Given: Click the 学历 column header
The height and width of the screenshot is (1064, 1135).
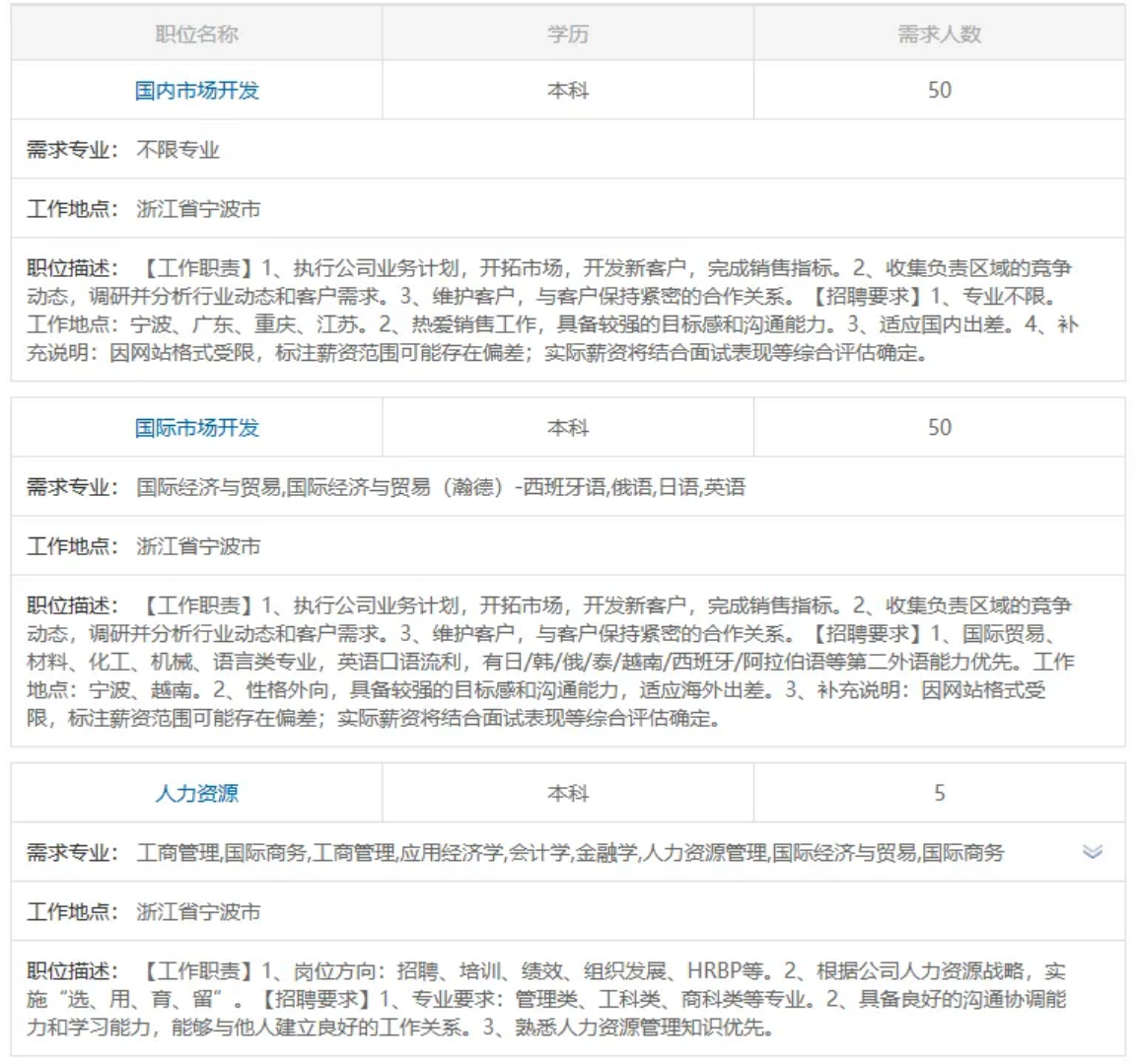Looking at the screenshot, I should tap(568, 35).
